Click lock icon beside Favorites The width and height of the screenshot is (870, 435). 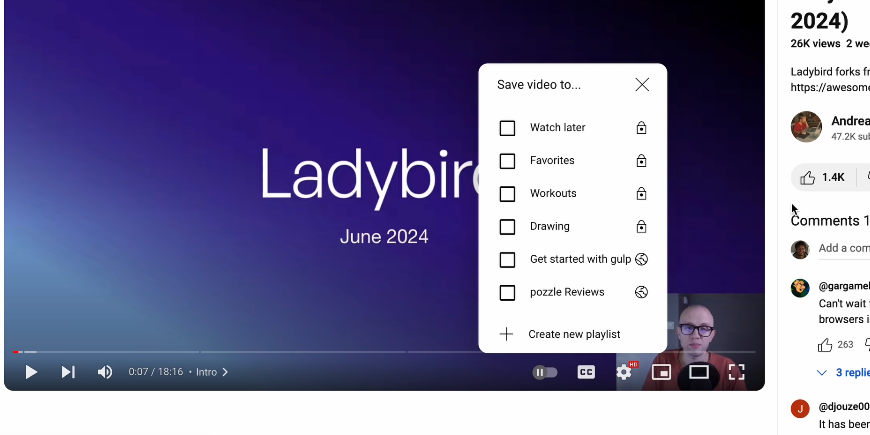(x=641, y=161)
